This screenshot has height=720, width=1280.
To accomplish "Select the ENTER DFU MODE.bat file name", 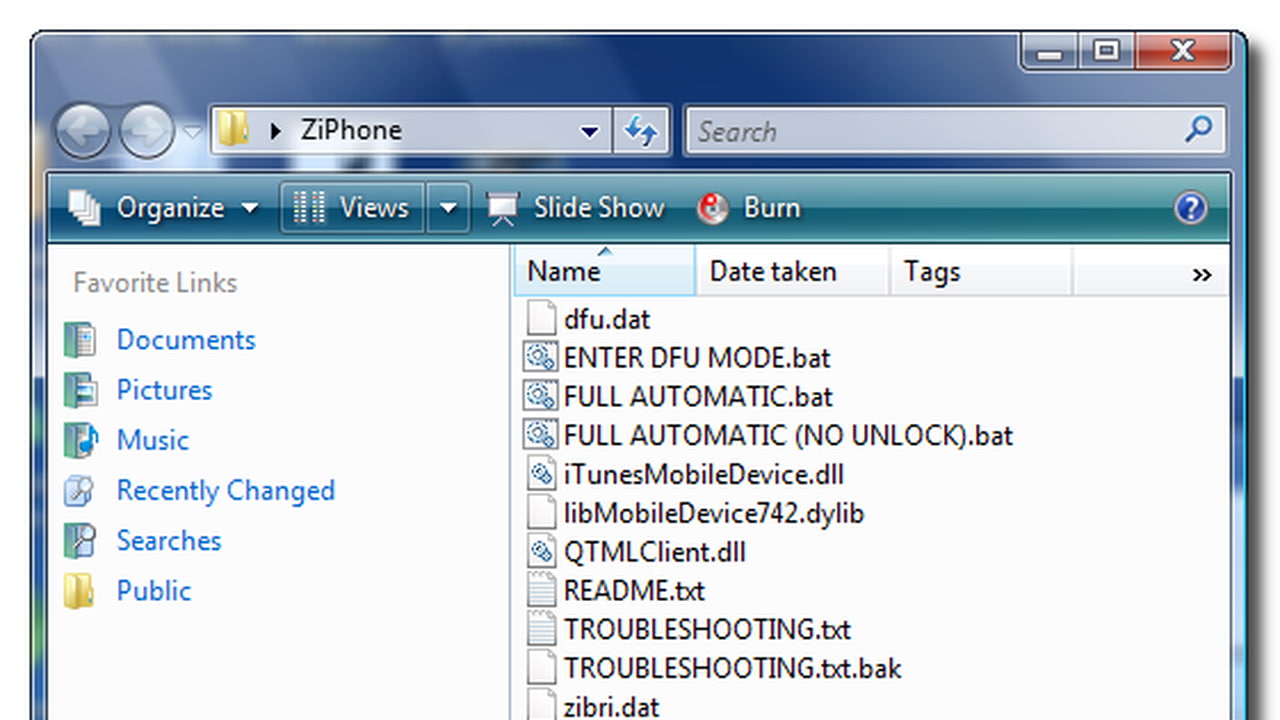I will [697, 358].
